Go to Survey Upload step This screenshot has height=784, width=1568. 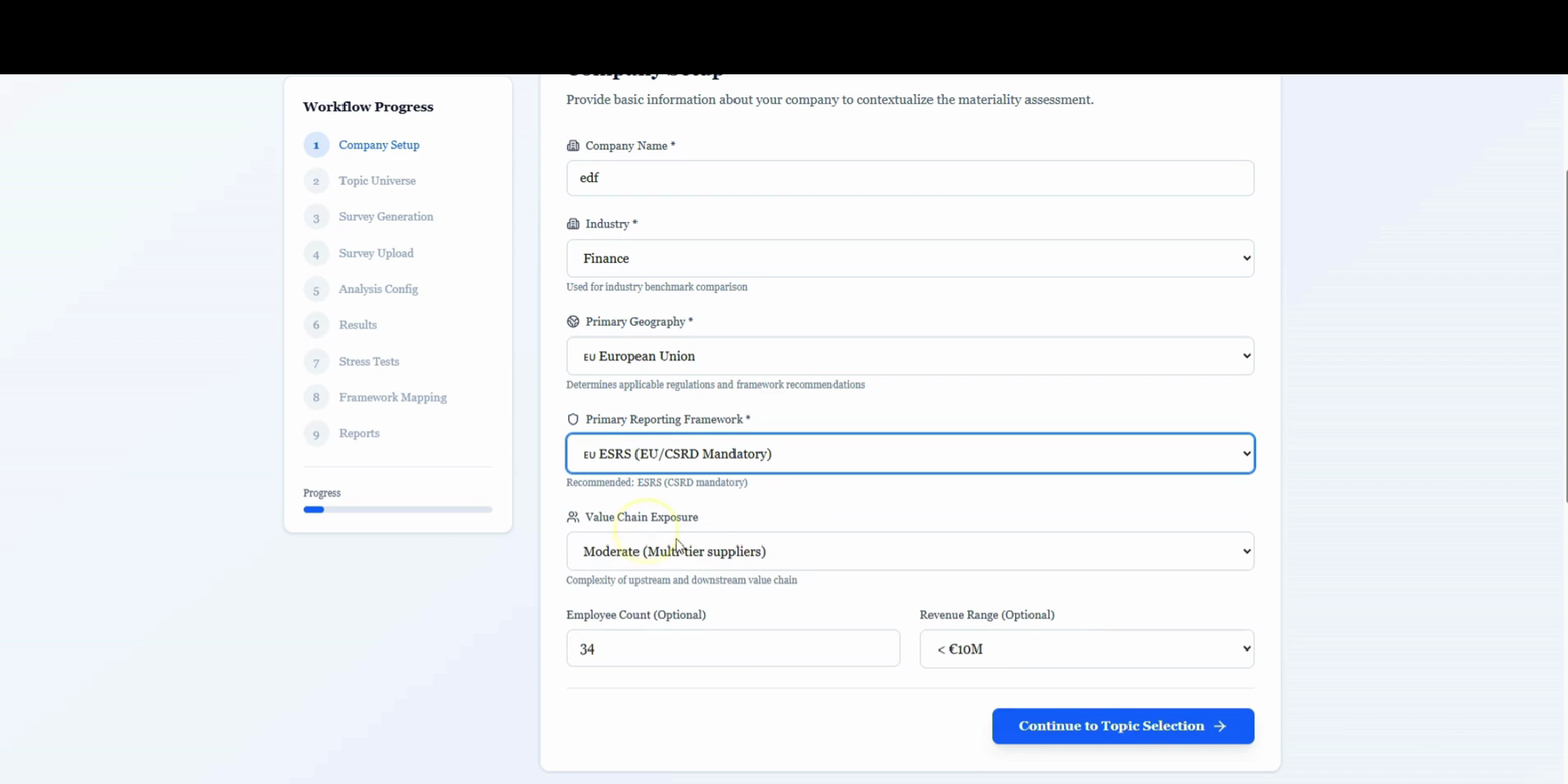376,253
